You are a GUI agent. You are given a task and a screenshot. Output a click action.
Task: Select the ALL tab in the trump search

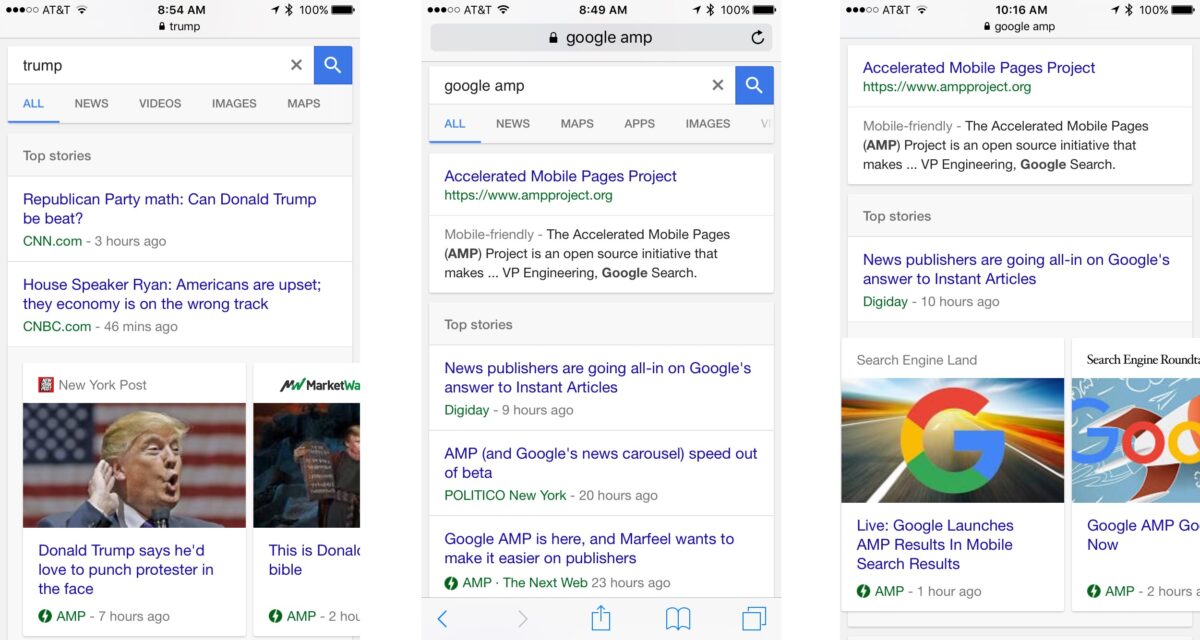[33, 104]
